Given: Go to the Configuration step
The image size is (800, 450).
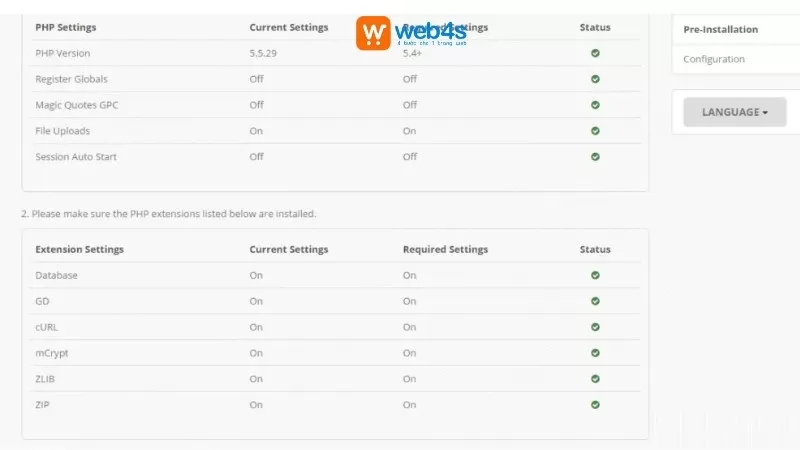Looking at the screenshot, I should click(x=714, y=59).
